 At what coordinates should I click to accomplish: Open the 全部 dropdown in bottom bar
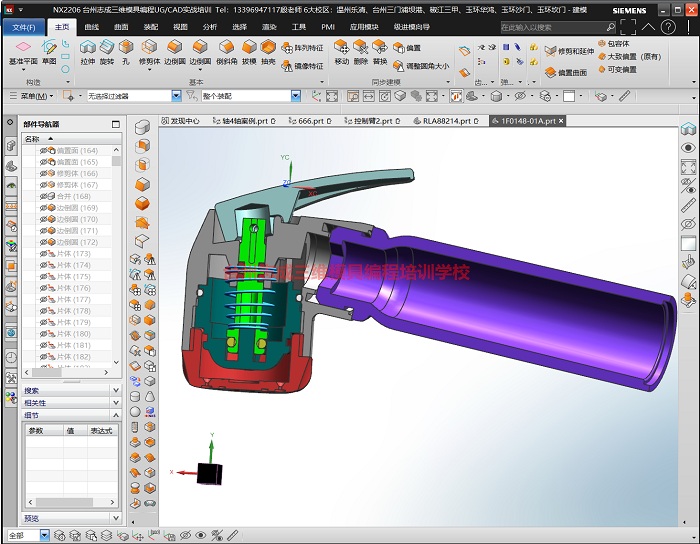45,535
